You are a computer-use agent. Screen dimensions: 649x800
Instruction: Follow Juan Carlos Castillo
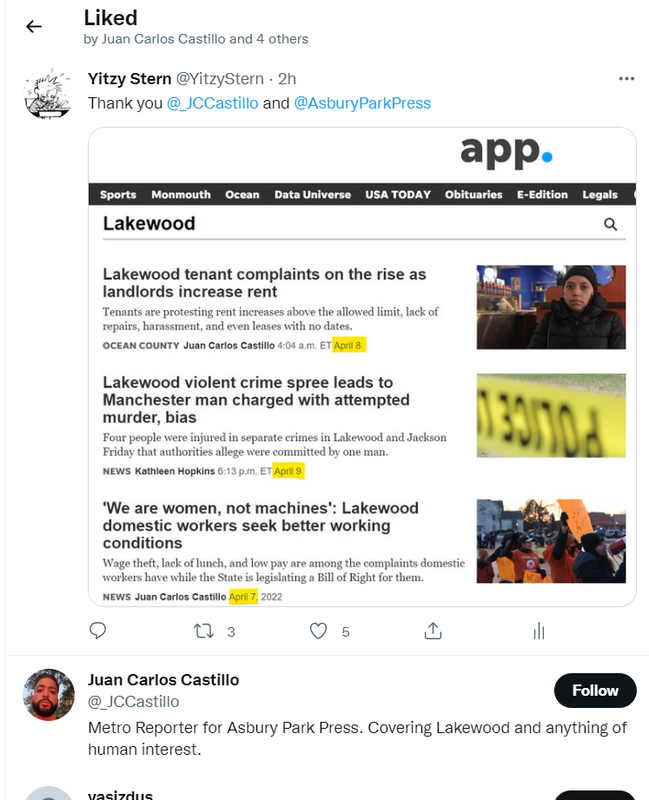(595, 690)
